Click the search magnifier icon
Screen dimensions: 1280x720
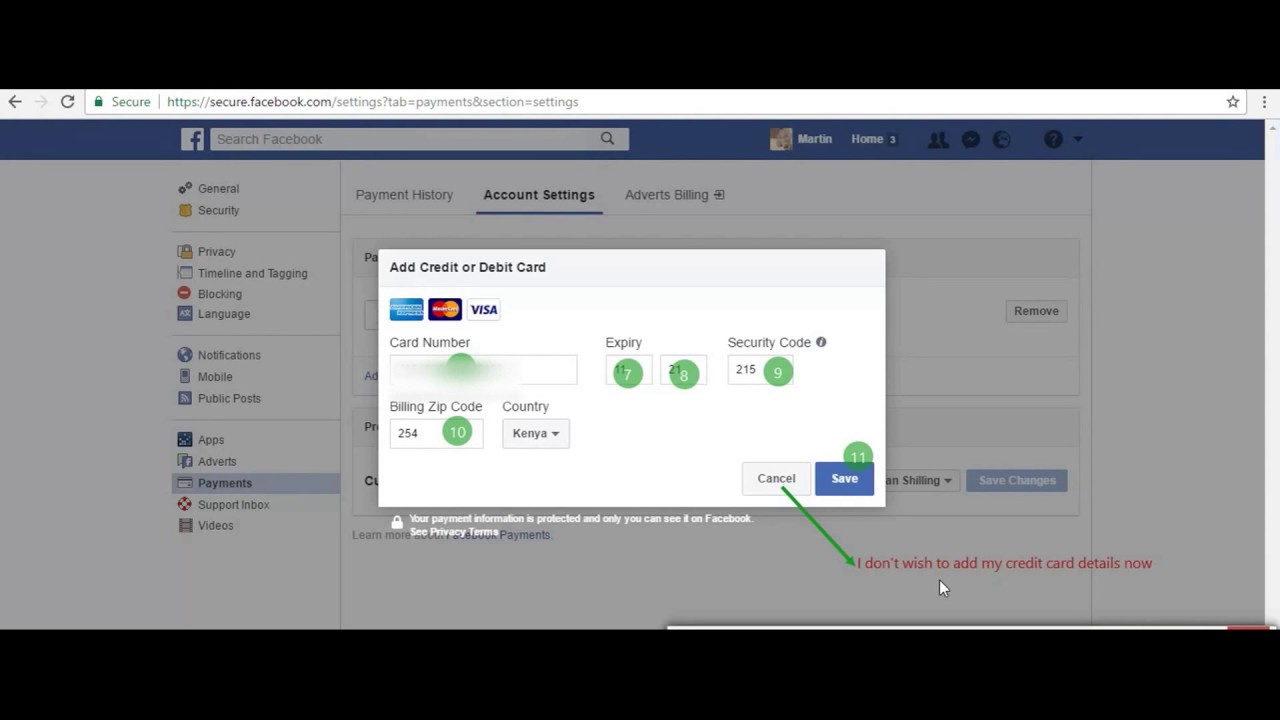tap(607, 139)
